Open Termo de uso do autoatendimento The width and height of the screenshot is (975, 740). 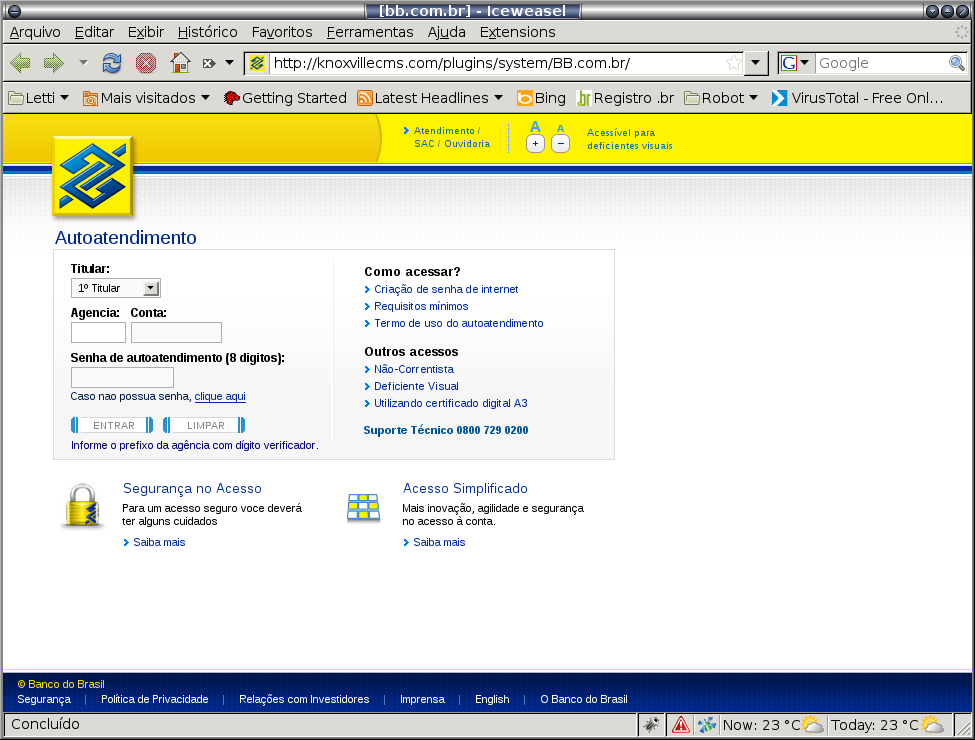pos(458,323)
